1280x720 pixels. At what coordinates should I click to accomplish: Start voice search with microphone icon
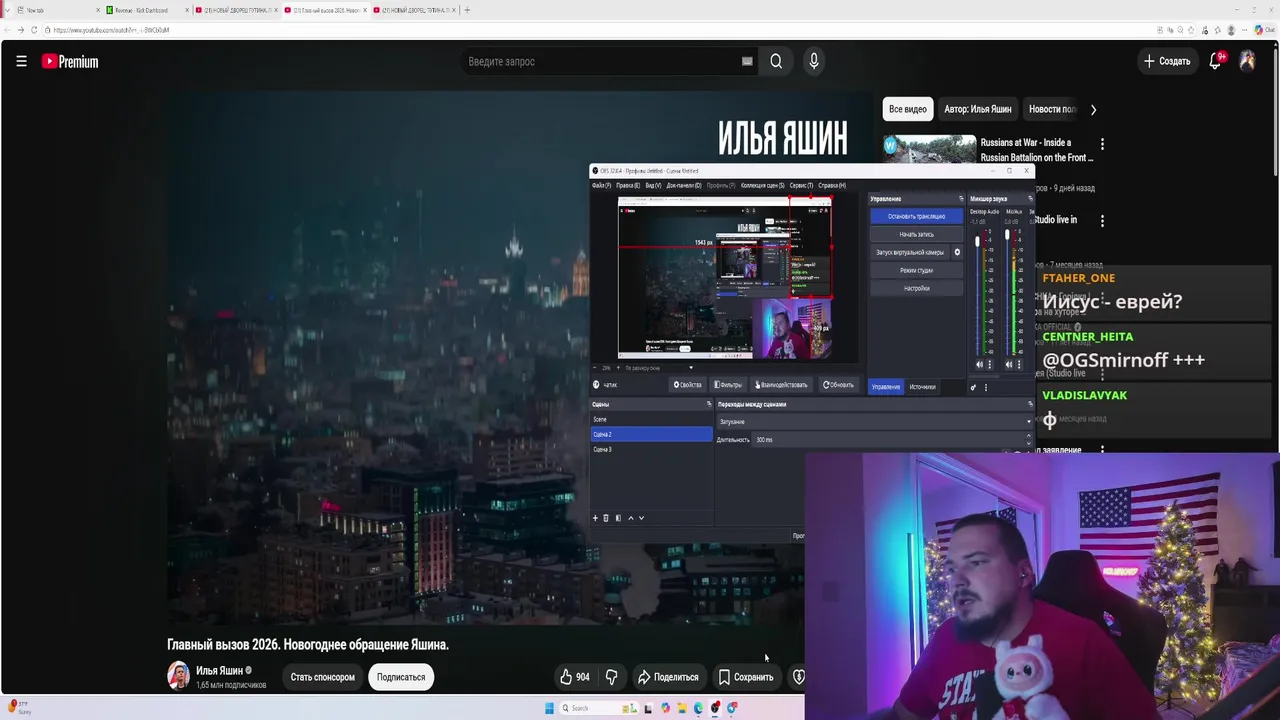point(814,61)
